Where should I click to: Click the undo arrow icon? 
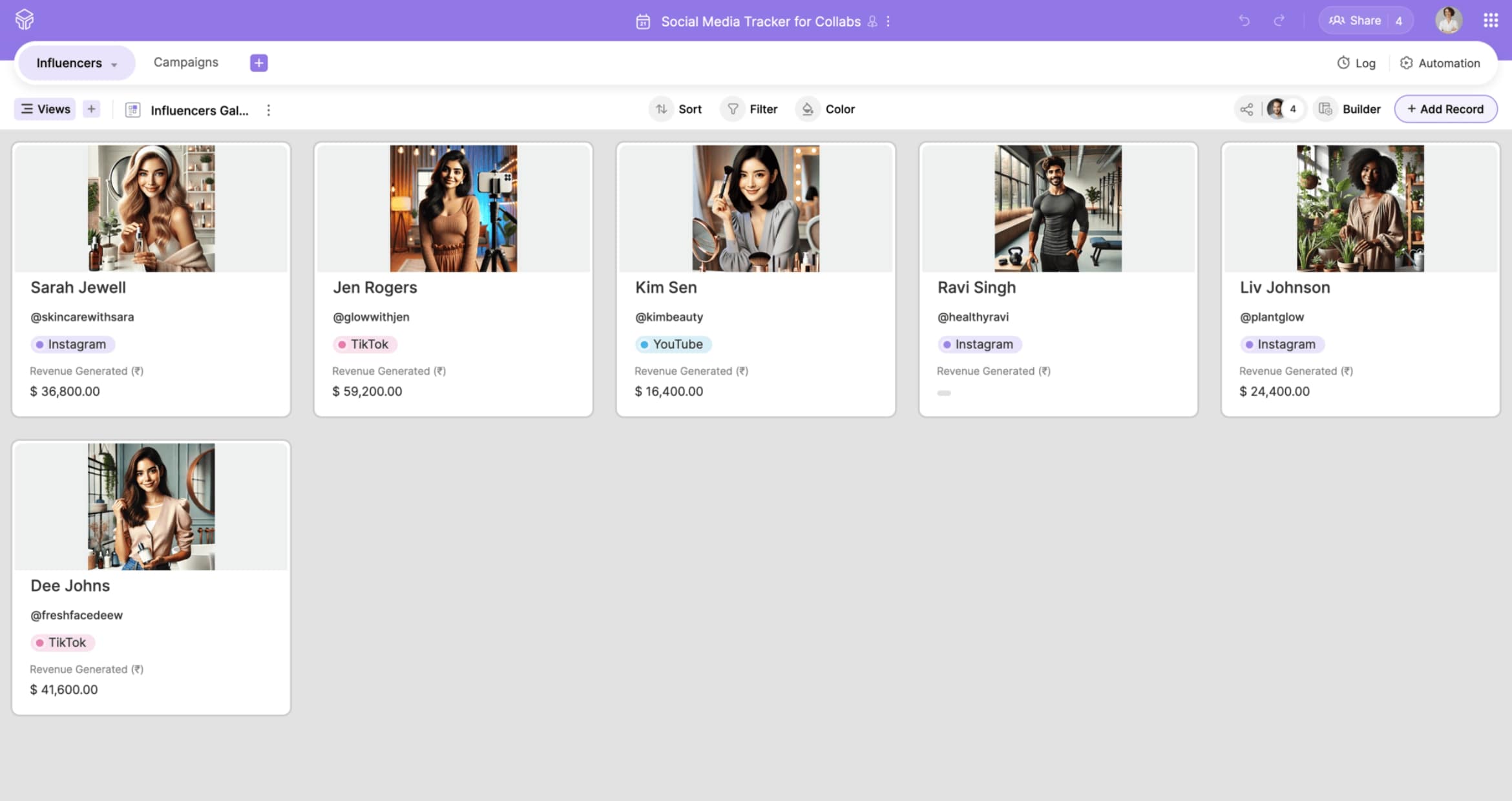[x=1244, y=21]
